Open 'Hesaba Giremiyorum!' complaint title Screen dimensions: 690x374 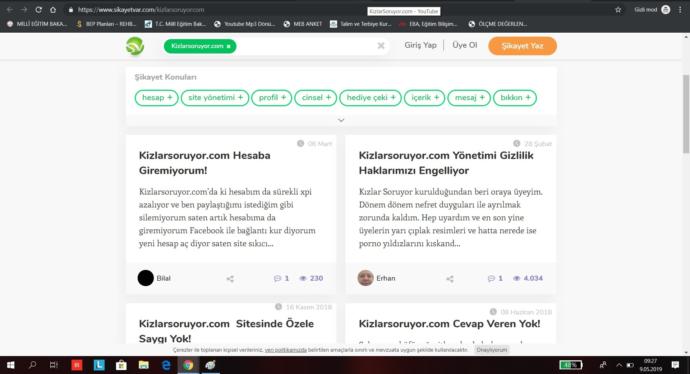205,163
